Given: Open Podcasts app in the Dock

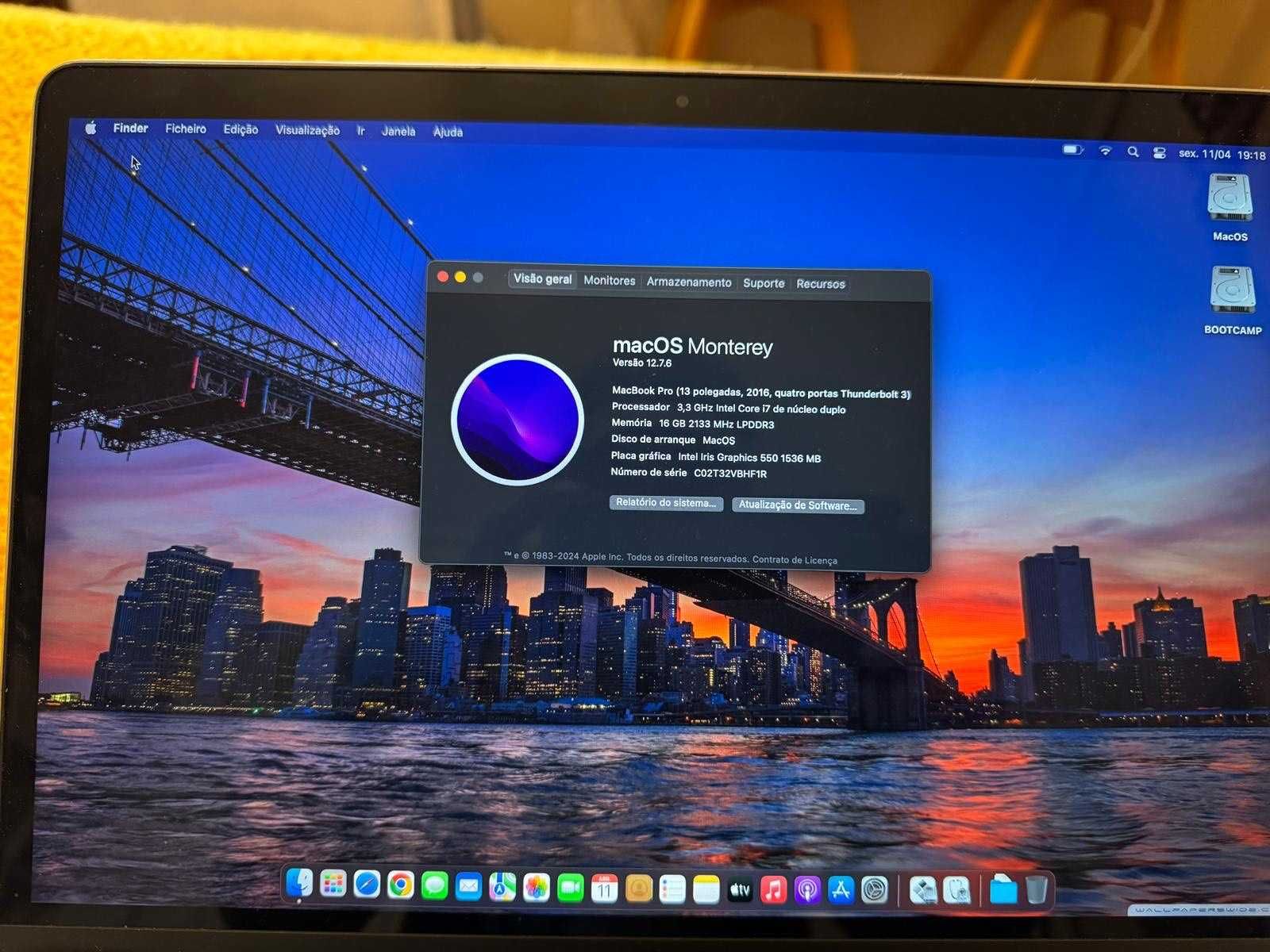Looking at the screenshot, I should [x=807, y=891].
